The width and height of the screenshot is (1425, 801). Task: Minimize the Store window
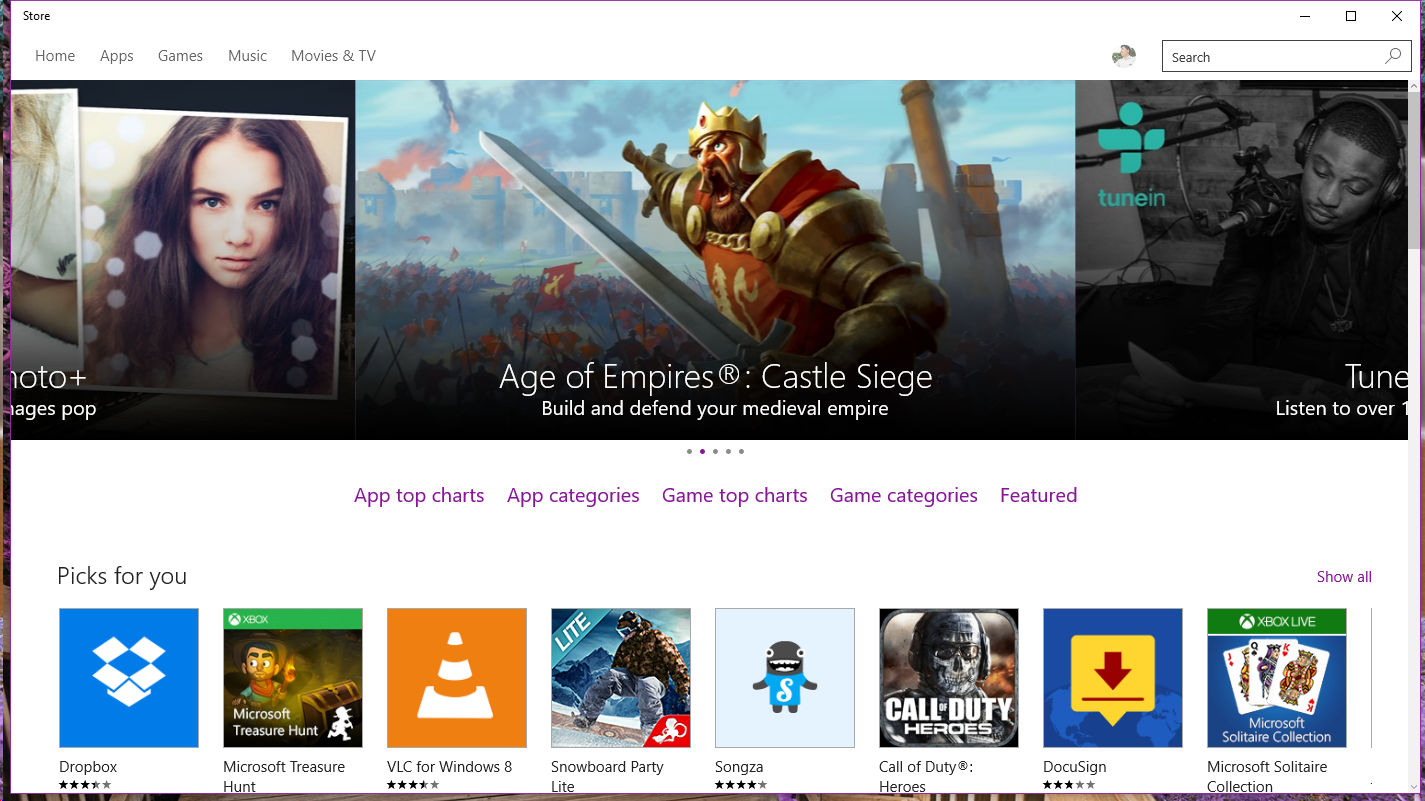(1305, 16)
